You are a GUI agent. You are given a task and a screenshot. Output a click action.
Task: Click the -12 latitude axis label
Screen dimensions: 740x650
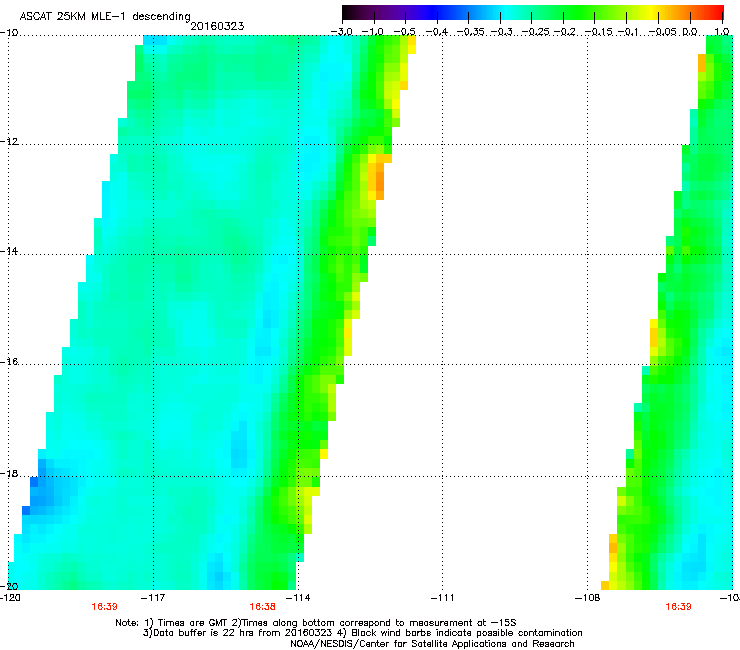9,141
